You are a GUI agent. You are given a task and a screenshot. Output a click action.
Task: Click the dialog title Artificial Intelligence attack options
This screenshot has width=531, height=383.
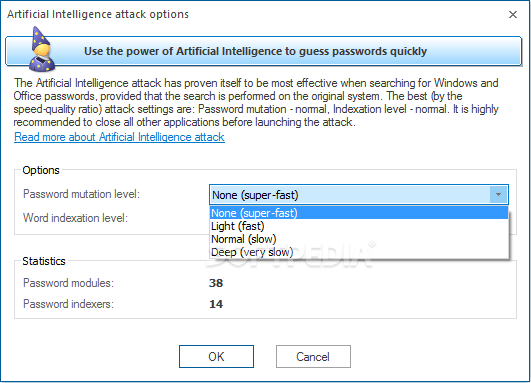(x=98, y=14)
